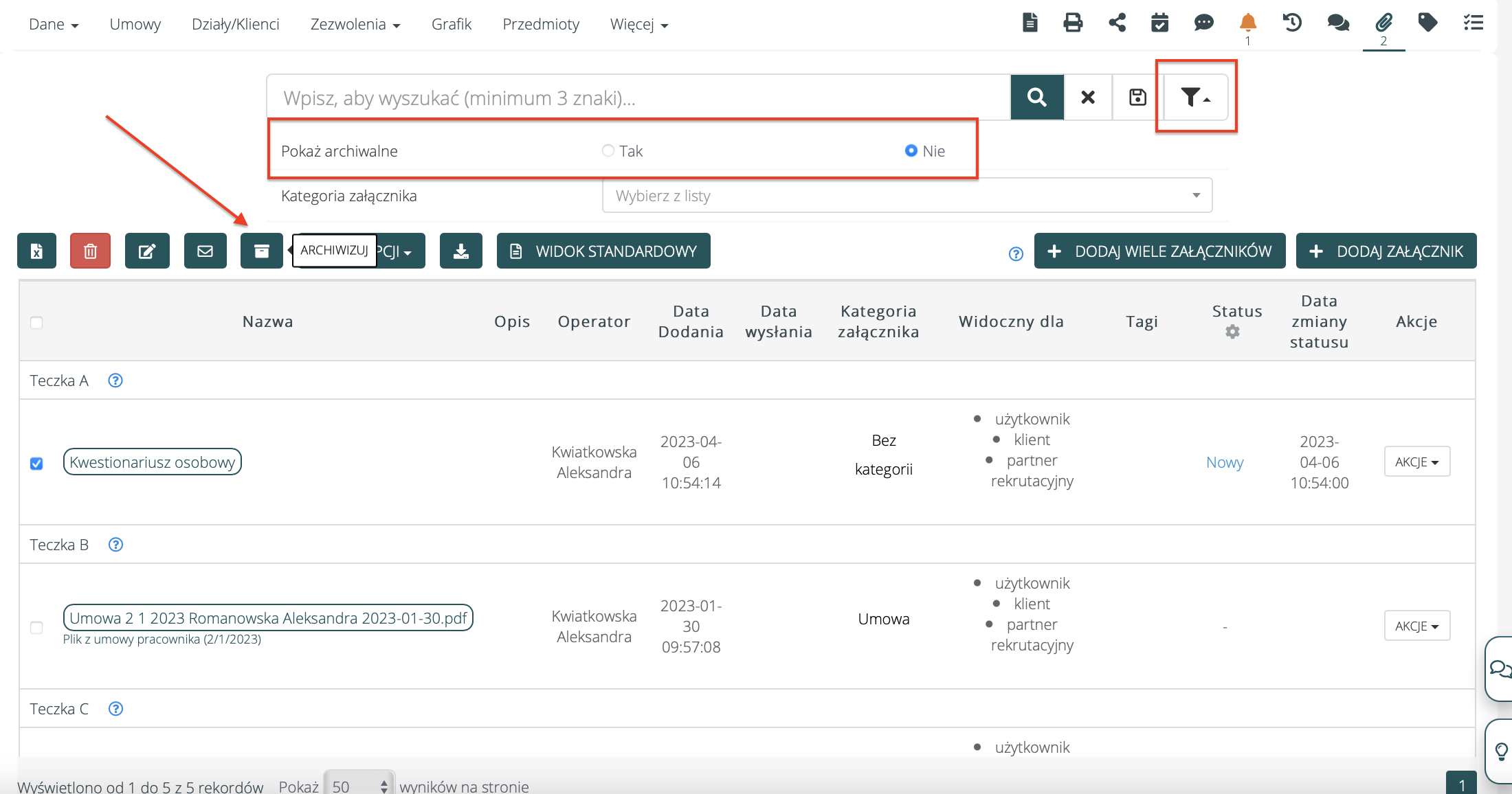Uncheck the Kwestionariusz osobowy row checkbox
The image size is (1512, 794).
click(x=37, y=464)
